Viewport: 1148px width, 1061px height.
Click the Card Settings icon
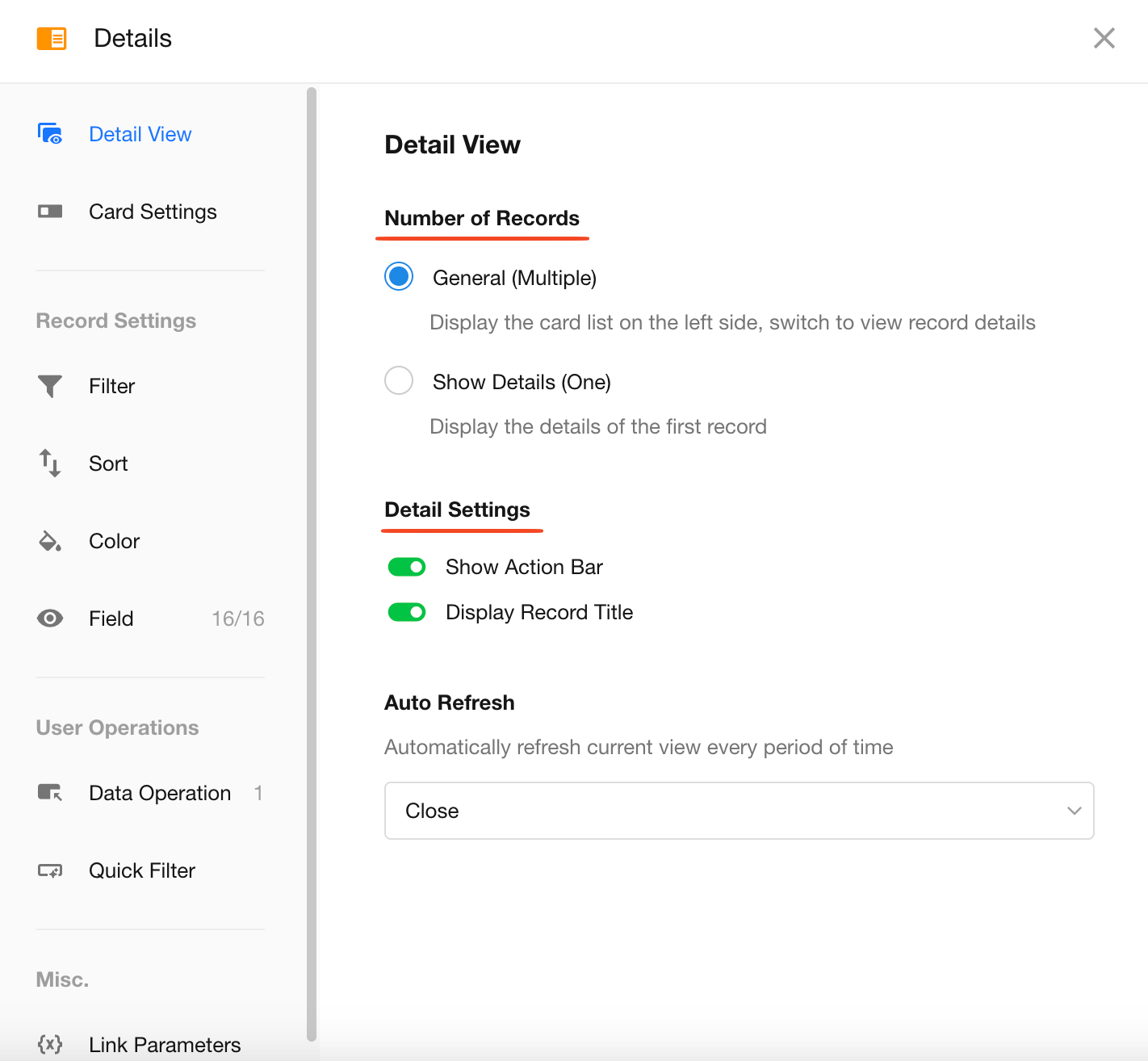[50, 212]
